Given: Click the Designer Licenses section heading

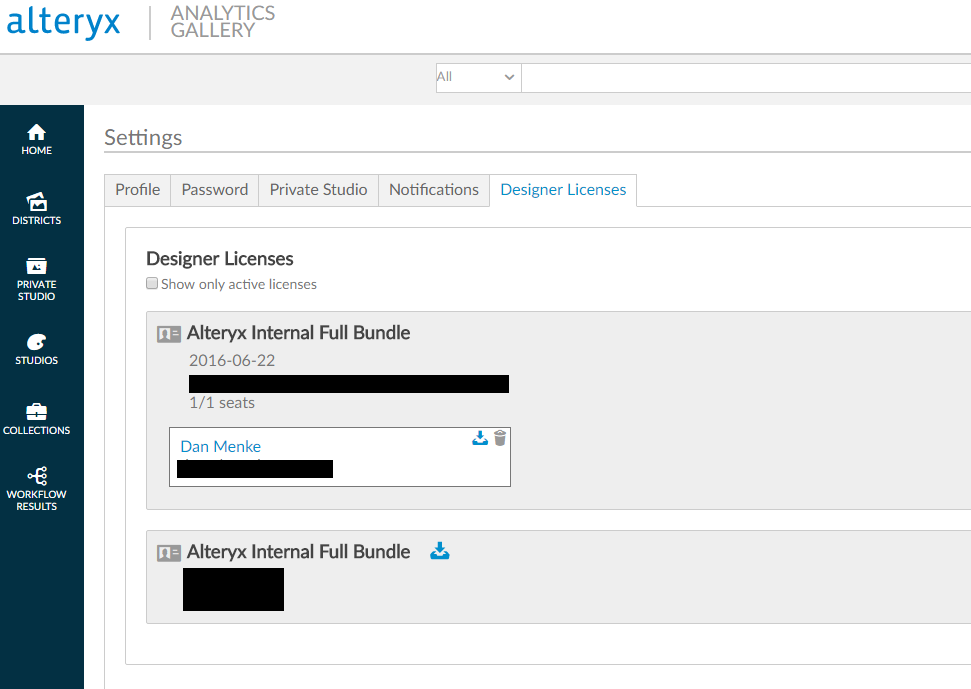Looking at the screenshot, I should [220, 259].
